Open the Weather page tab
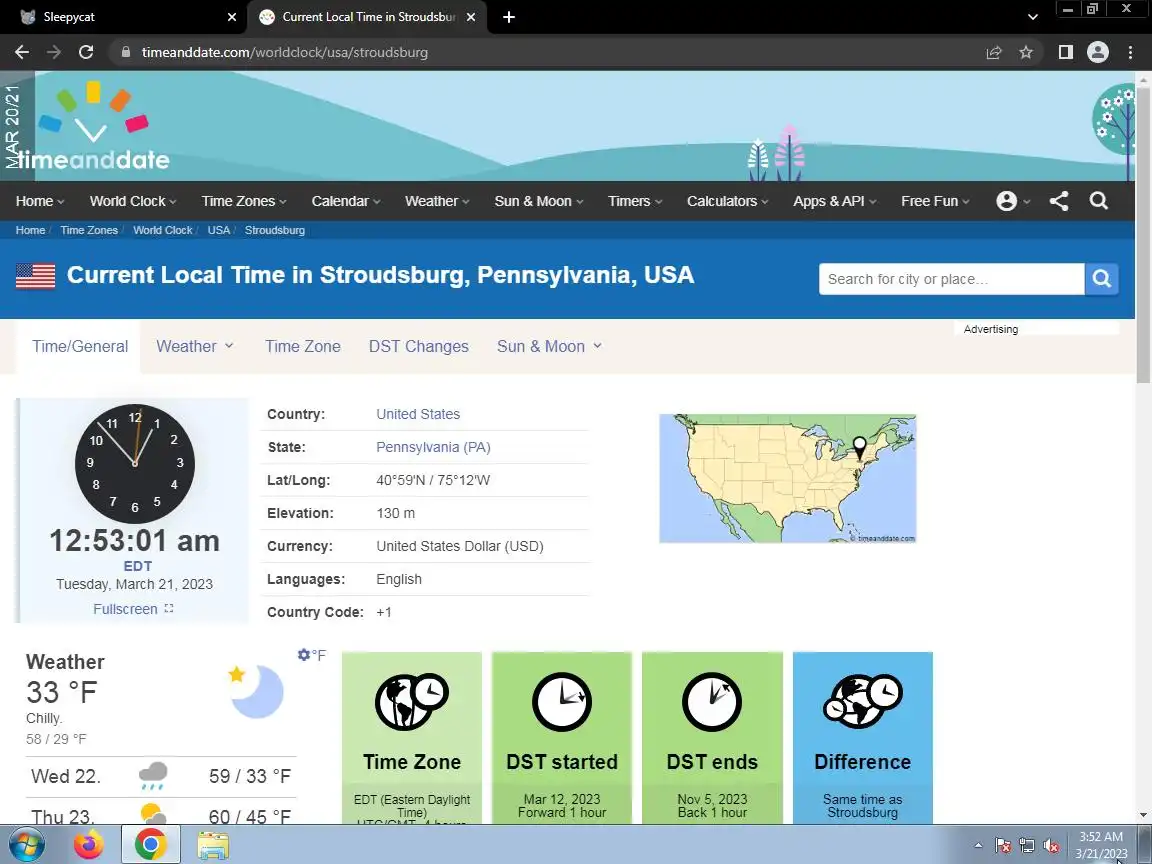The image size is (1152, 864). [194, 346]
